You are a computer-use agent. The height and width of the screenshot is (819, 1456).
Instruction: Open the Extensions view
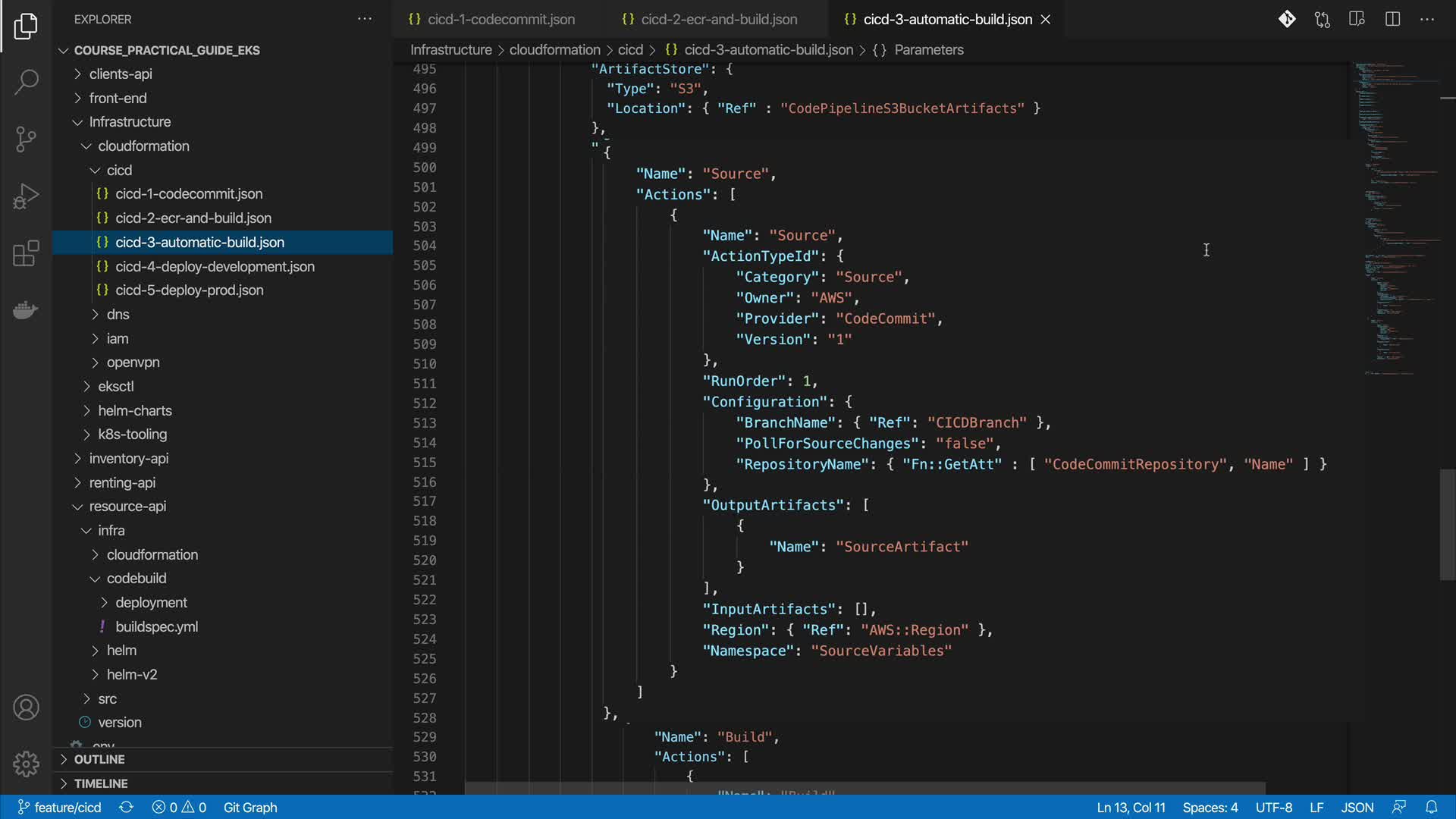[26, 253]
